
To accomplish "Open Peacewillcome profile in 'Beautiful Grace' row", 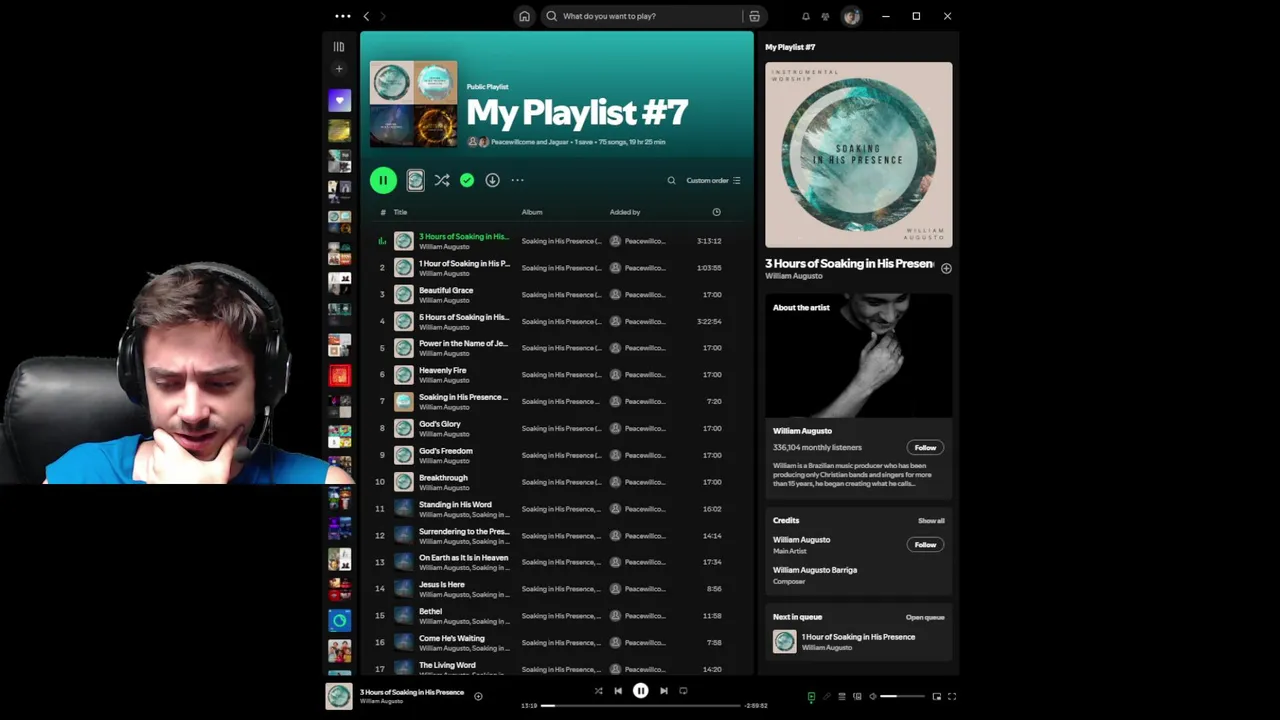I will click(x=644, y=295).
